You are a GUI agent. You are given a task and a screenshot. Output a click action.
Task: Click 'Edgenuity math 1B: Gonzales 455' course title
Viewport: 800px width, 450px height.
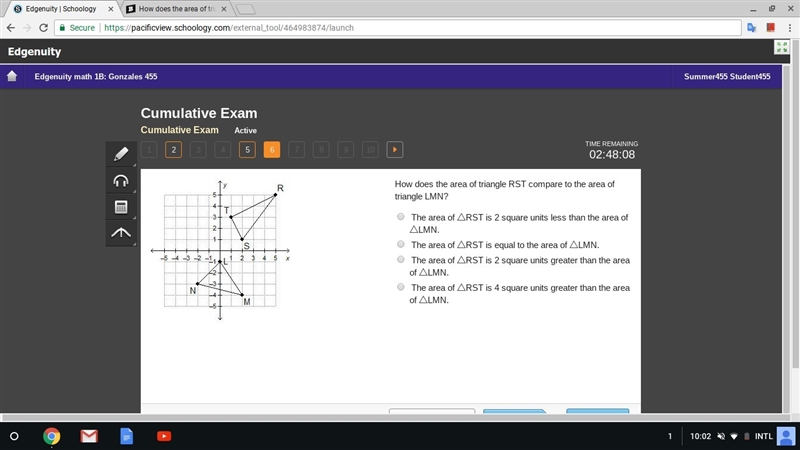point(96,77)
